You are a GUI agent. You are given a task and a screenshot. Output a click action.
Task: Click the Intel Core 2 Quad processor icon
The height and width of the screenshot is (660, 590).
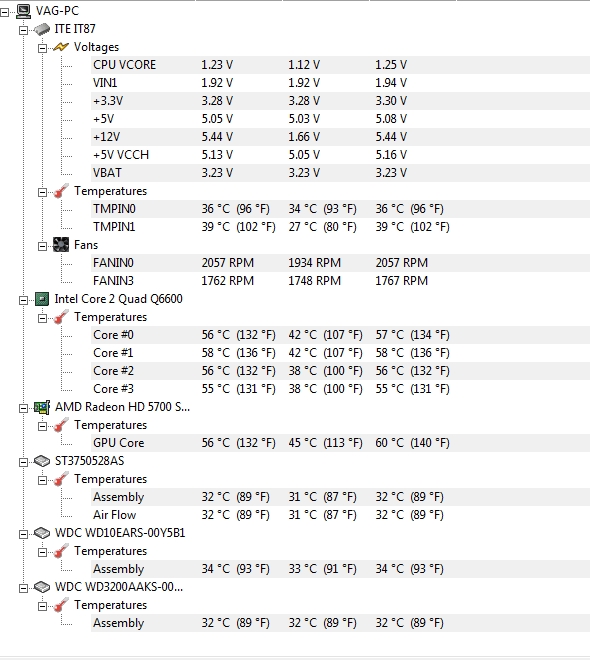42,299
